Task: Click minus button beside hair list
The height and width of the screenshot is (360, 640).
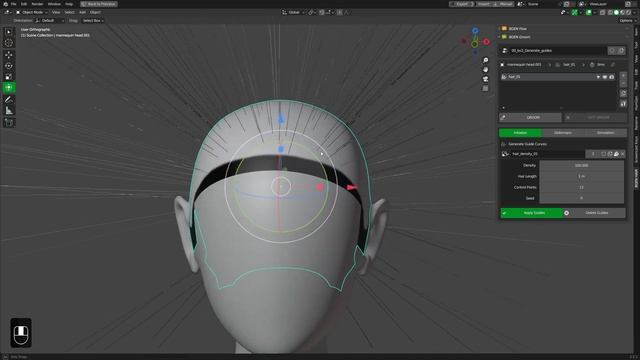Action: point(623,84)
